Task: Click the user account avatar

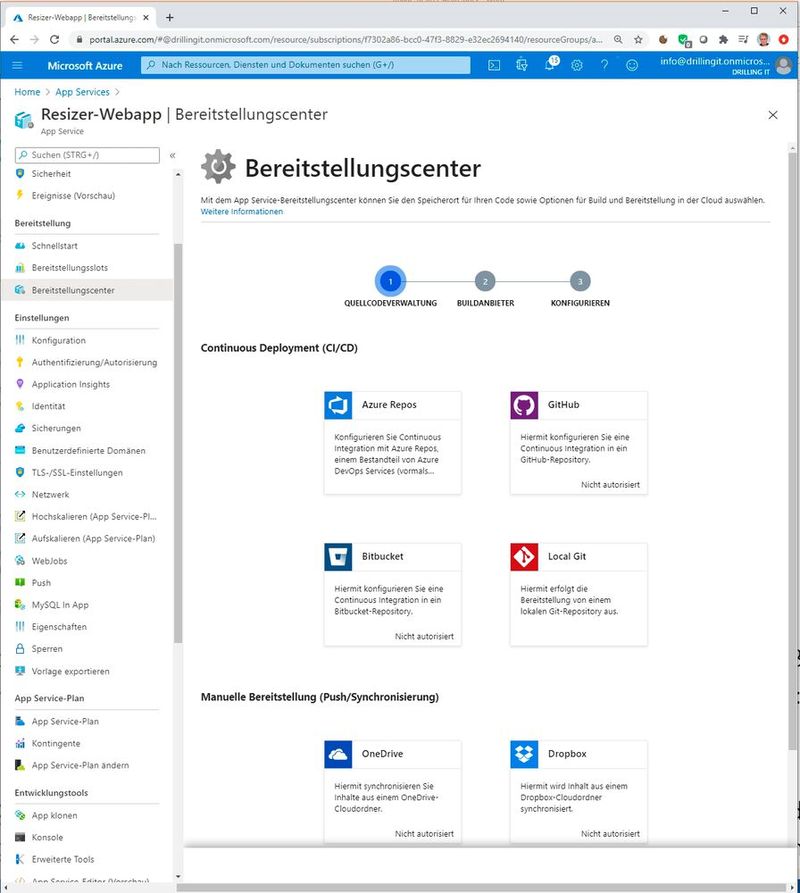Action: click(x=783, y=65)
